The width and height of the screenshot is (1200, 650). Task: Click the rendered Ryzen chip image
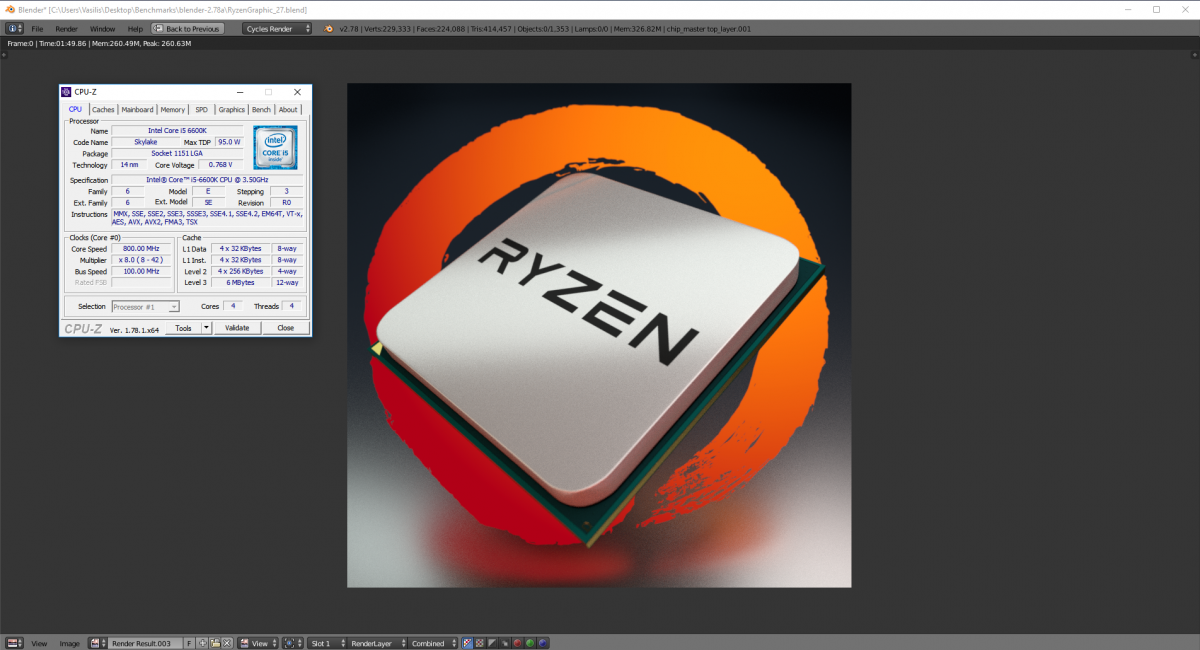tap(599, 335)
